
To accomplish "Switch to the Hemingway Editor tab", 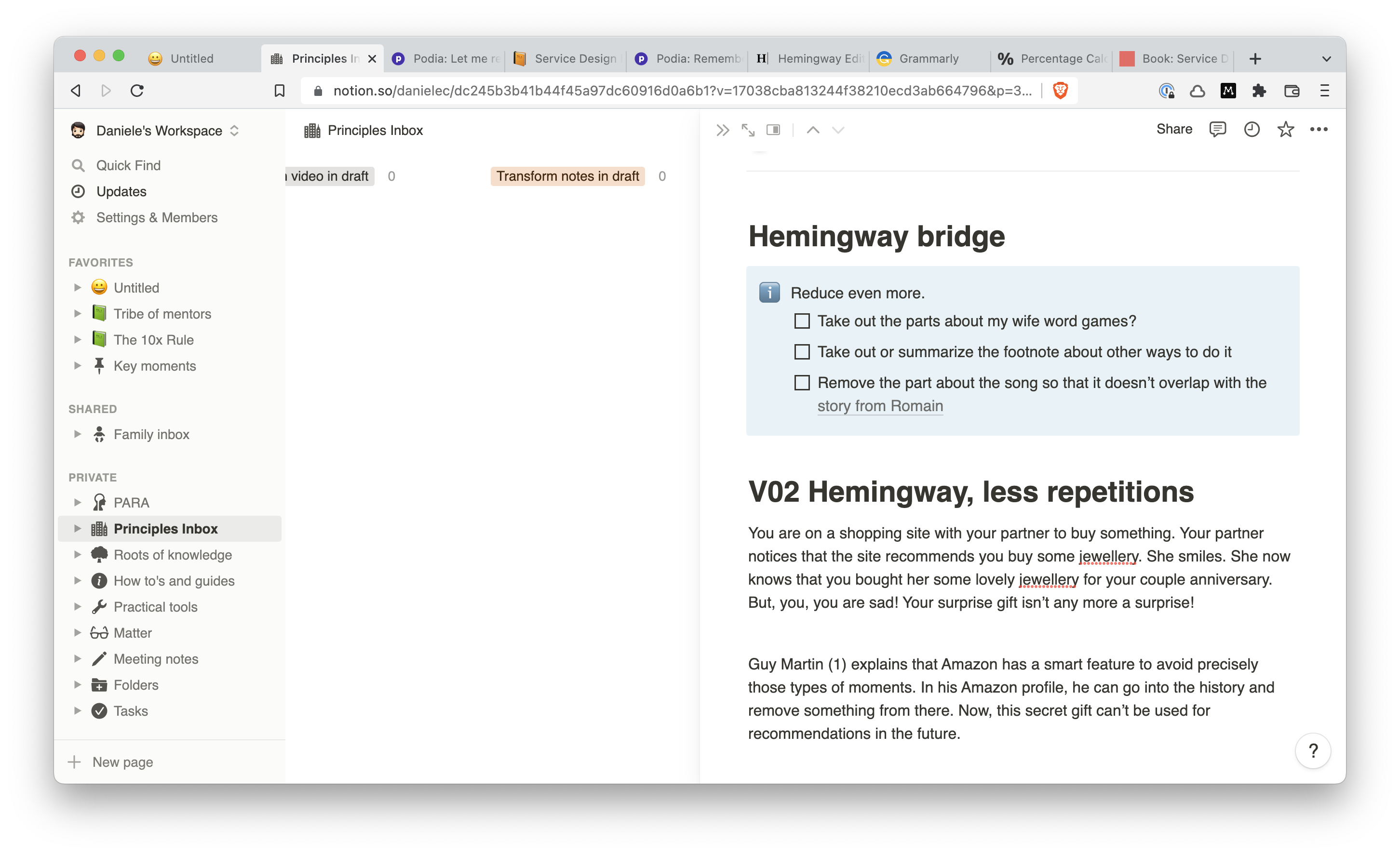I will (x=811, y=58).
